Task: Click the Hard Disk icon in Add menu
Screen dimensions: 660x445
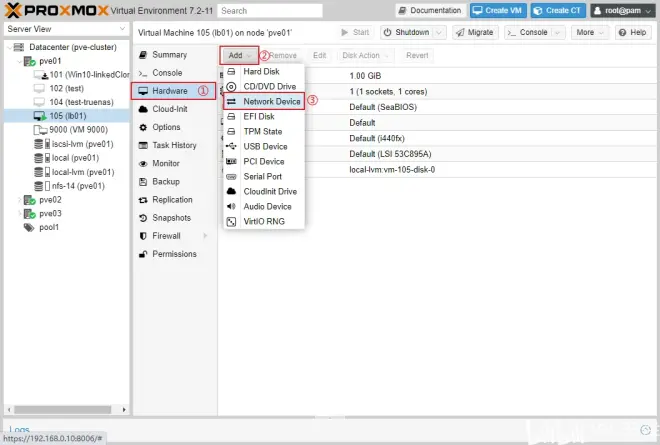Action: point(231,72)
